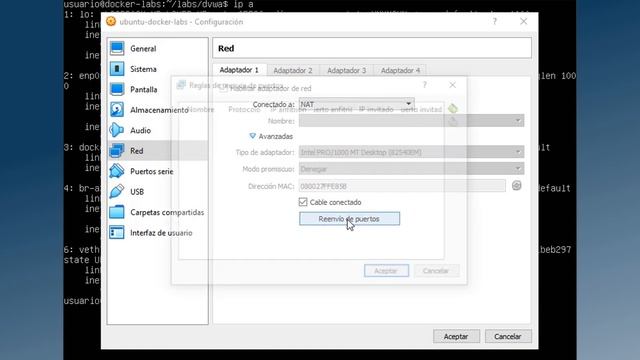The image size is (640, 360).
Task: Open the Tipo de adaptador dropdown
Action: tap(411, 152)
